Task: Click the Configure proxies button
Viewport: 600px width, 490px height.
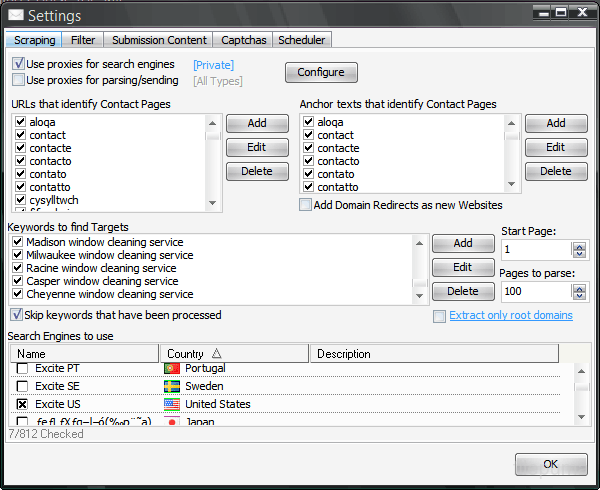Action: point(321,72)
